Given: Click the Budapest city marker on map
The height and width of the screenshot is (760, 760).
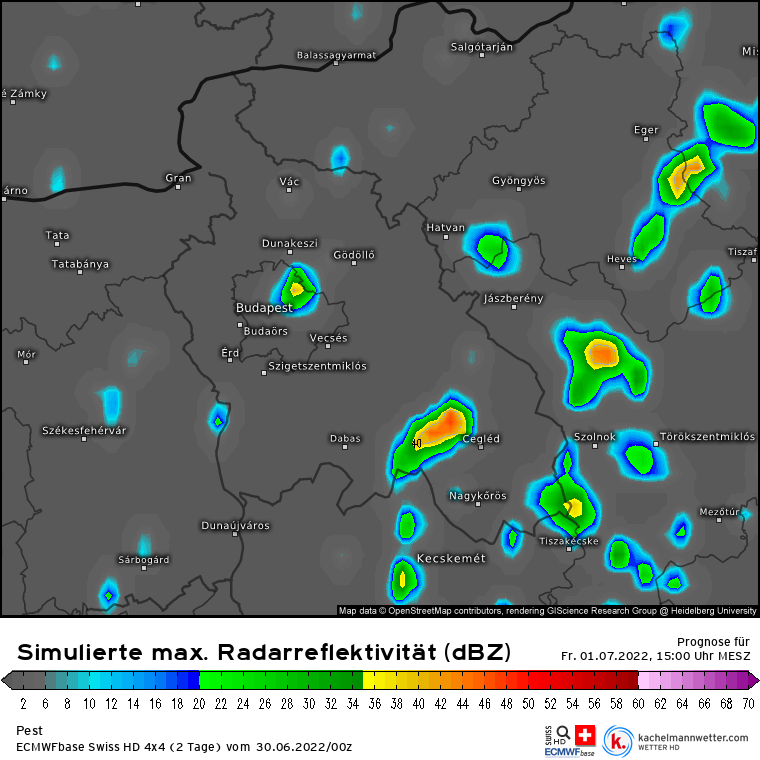Looking at the screenshot, I should (240, 324).
